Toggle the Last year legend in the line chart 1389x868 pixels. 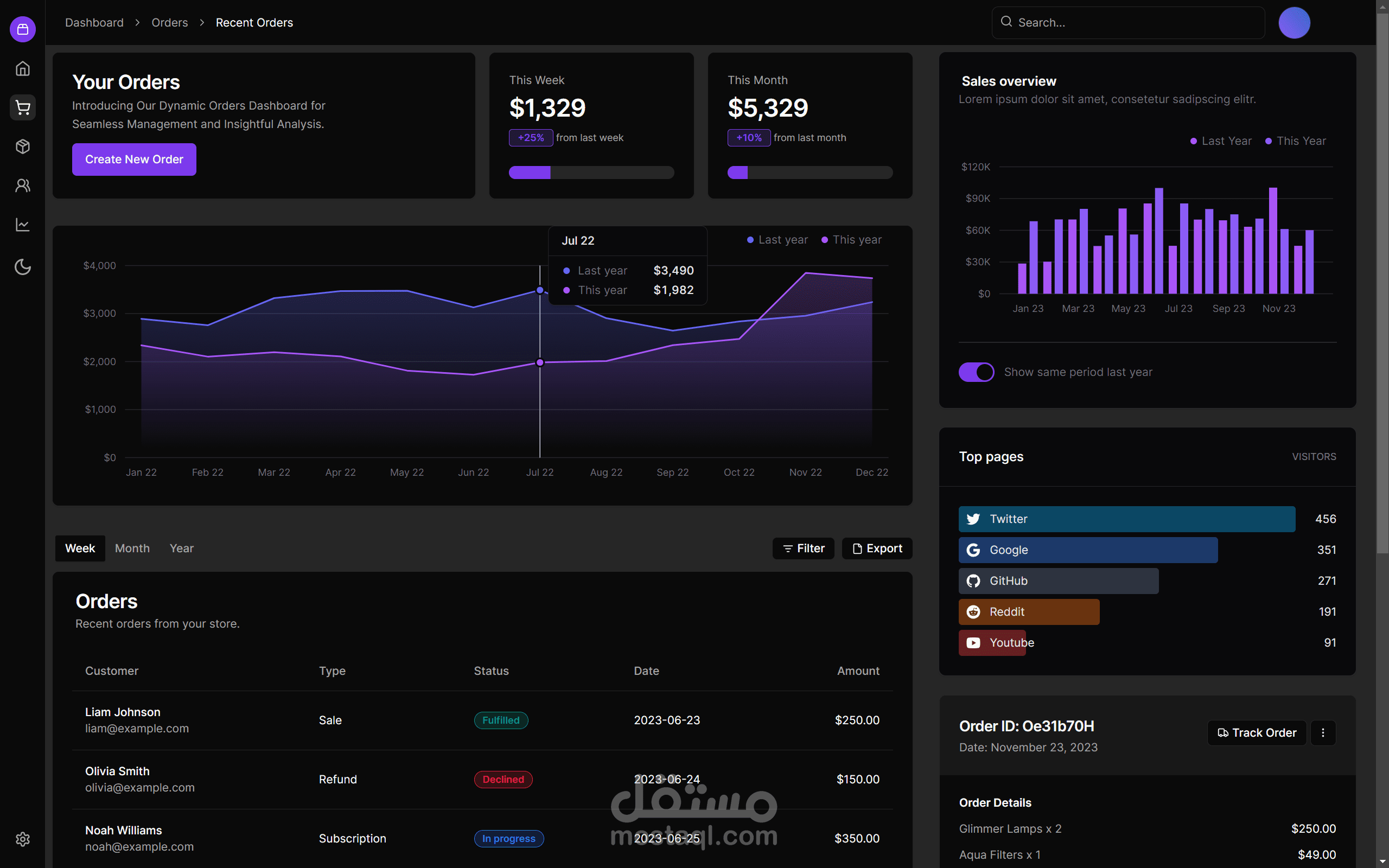pyautogui.click(x=777, y=240)
